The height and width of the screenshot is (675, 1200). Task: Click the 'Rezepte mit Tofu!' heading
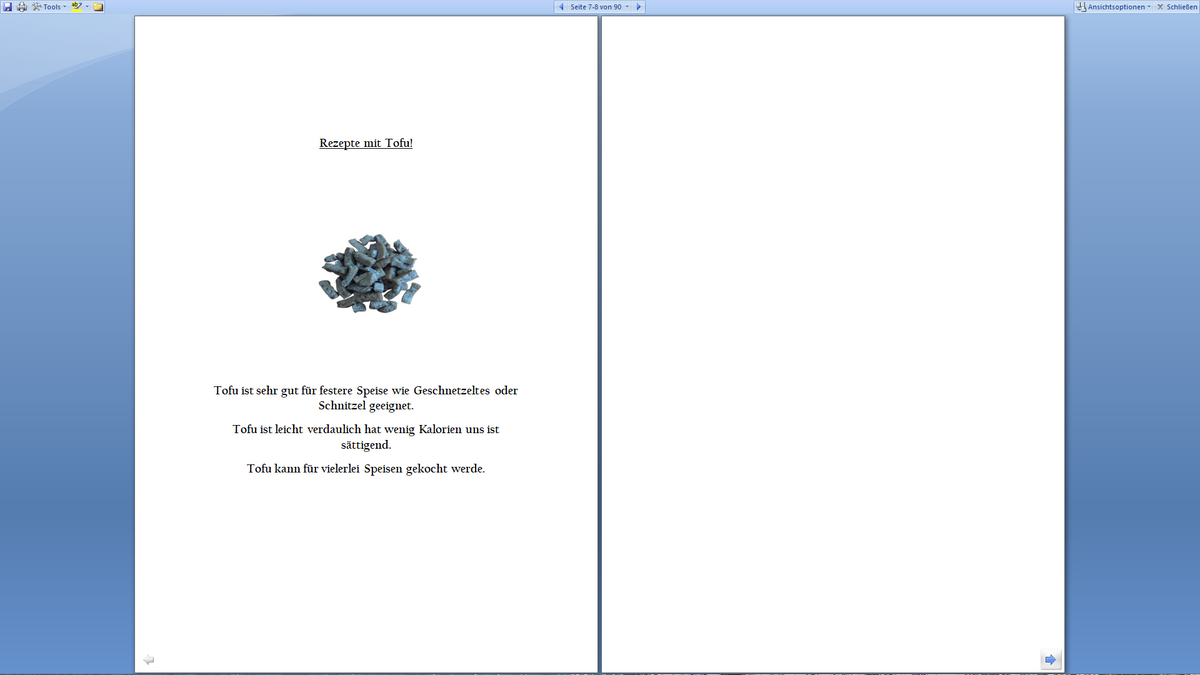(366, 143)
